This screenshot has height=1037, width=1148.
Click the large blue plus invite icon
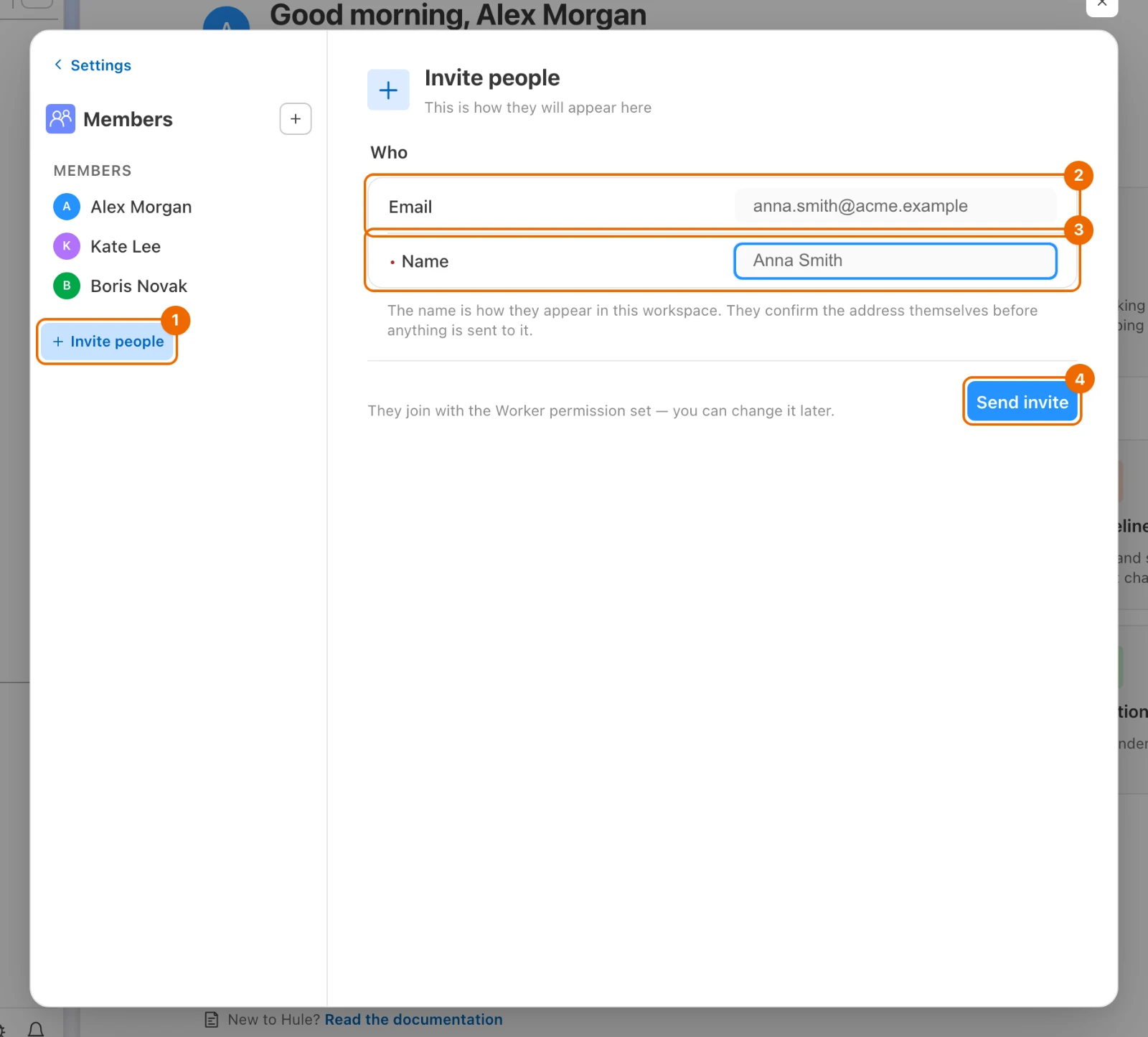(x=388, y=90)
